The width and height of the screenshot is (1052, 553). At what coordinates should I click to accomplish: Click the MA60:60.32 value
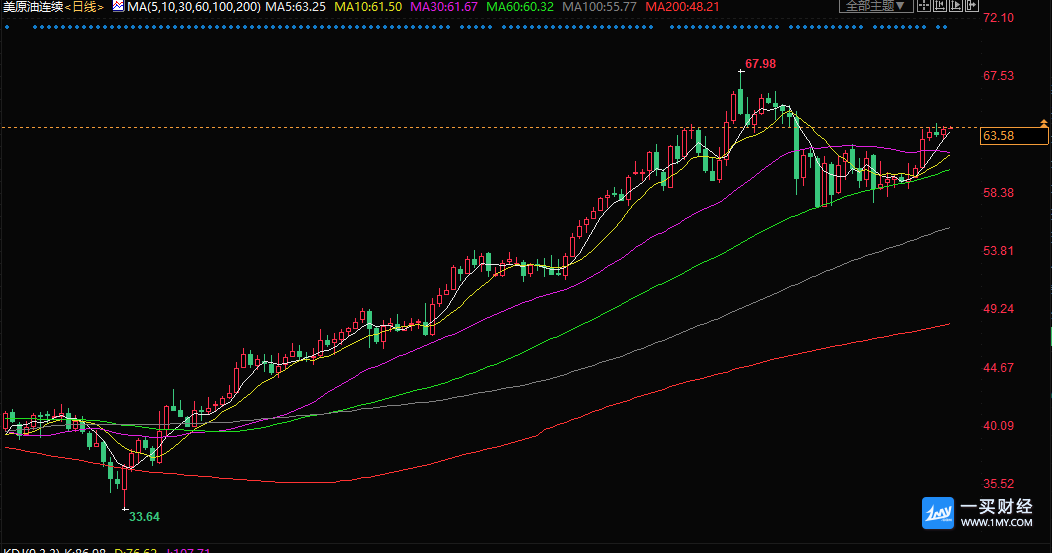[520, 7]
